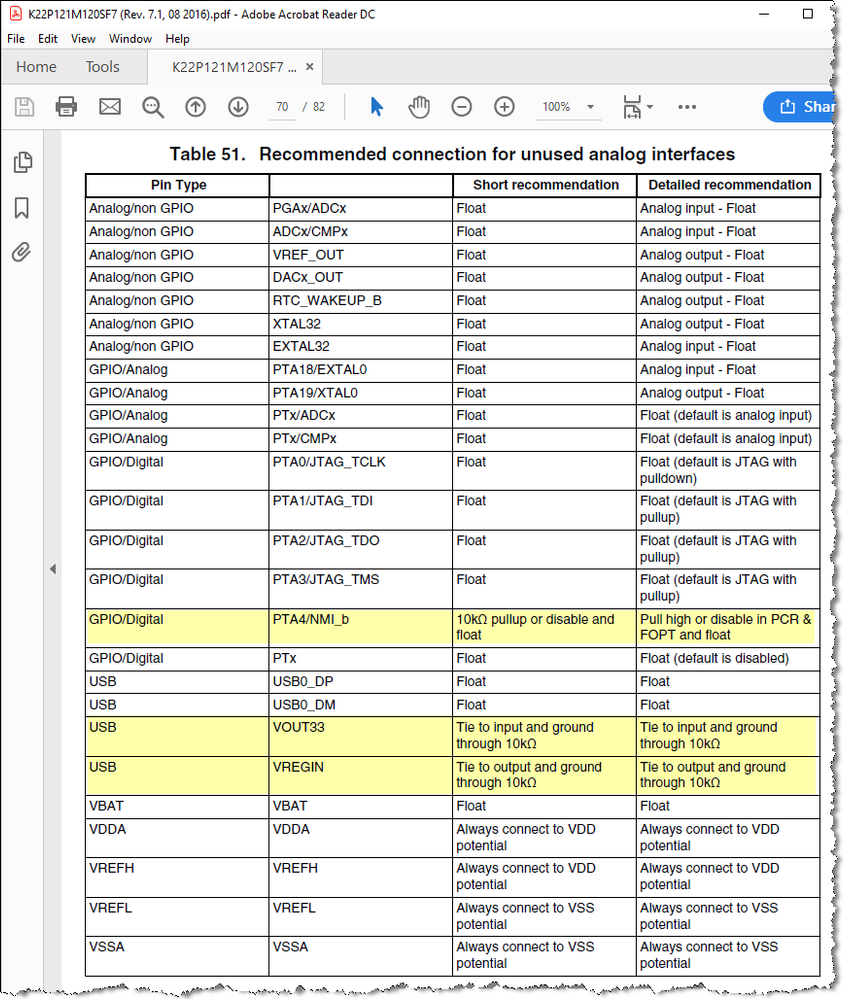Click the PTA0/JTAG_TCLK cell
Image resolution: width=844 pixels, height=999 pixels.
click(361, 470)
